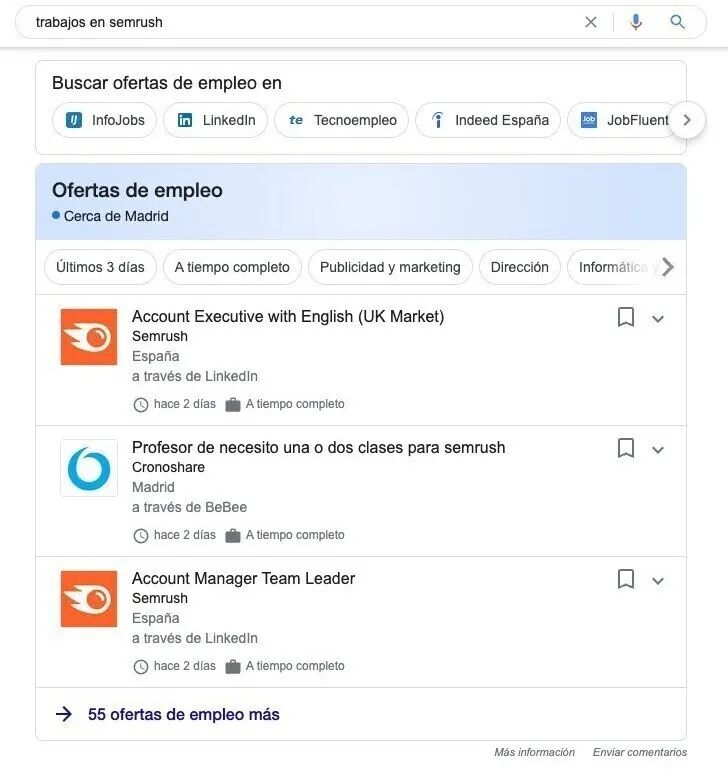Open the 'Profesor de necesito una o dos clases' title
This screenshot has height=782, width=728.
click(x=319, y=448)
